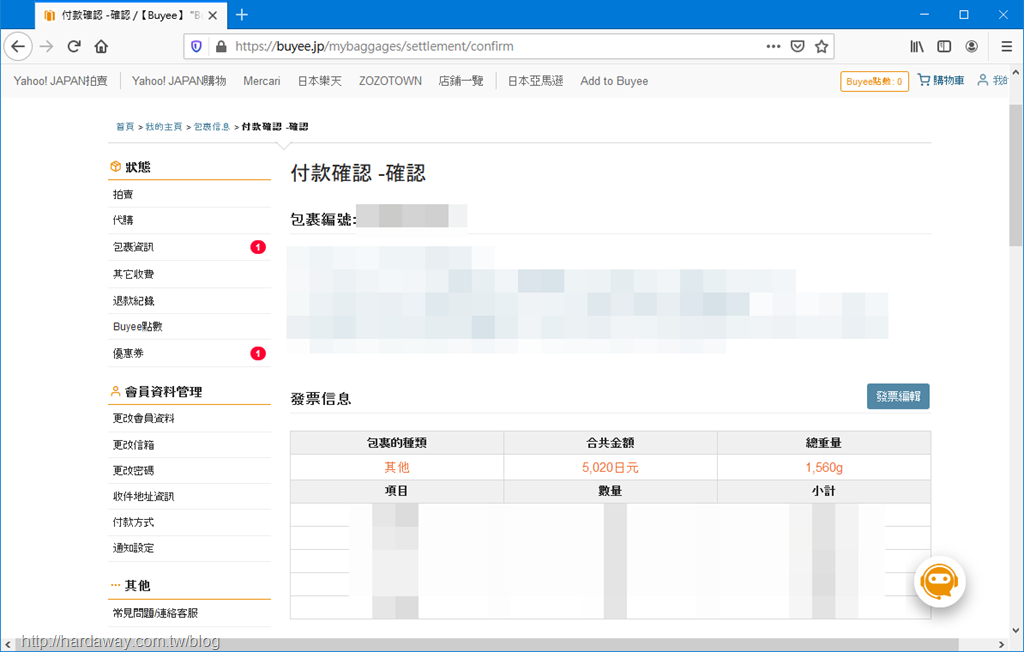The height and width of the screenshot is (652, 1024).
Task: Reload the page with the refresh icon
Action: coord(74,46)
